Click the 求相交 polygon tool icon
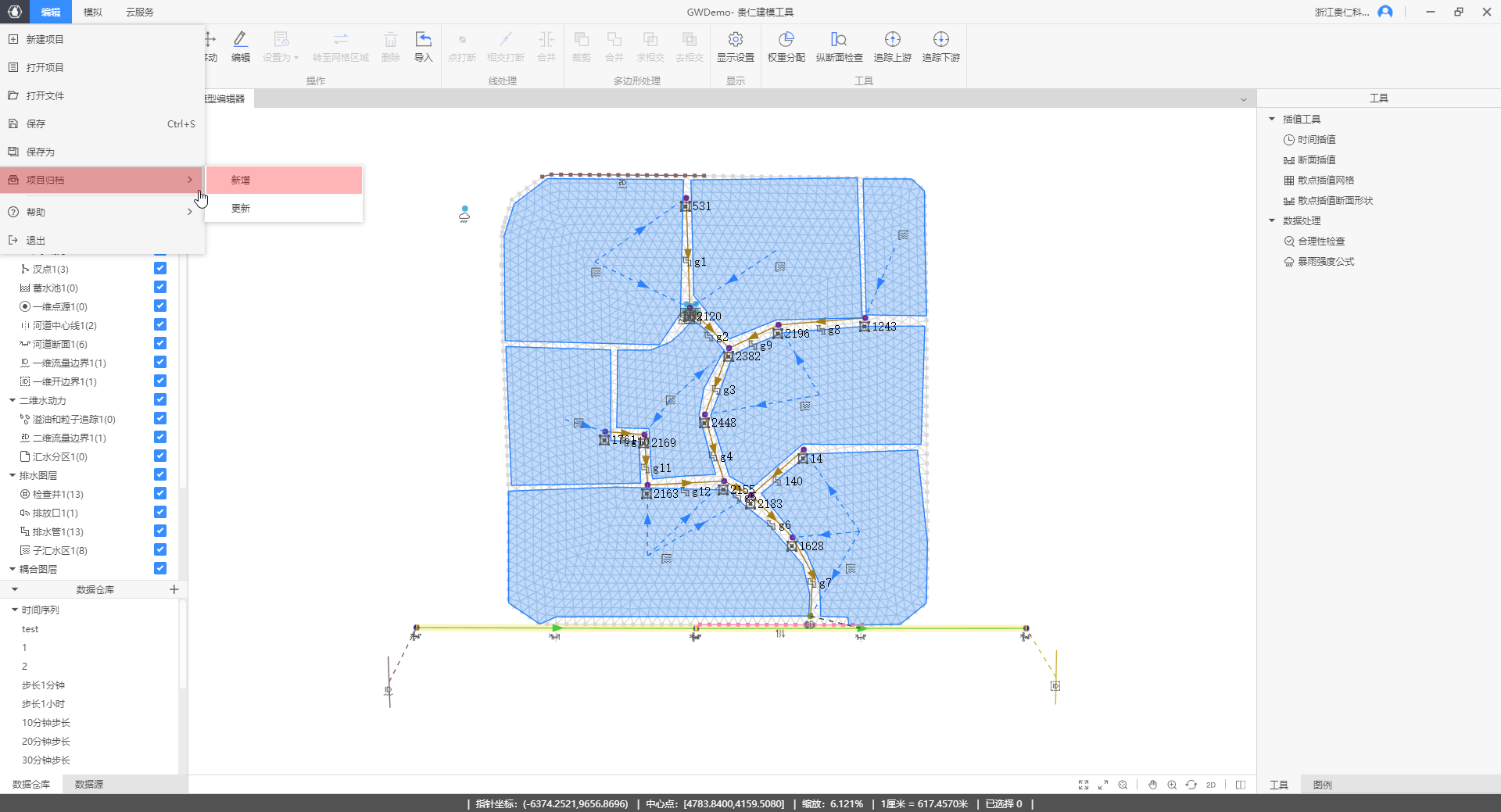 click(650, 39)
